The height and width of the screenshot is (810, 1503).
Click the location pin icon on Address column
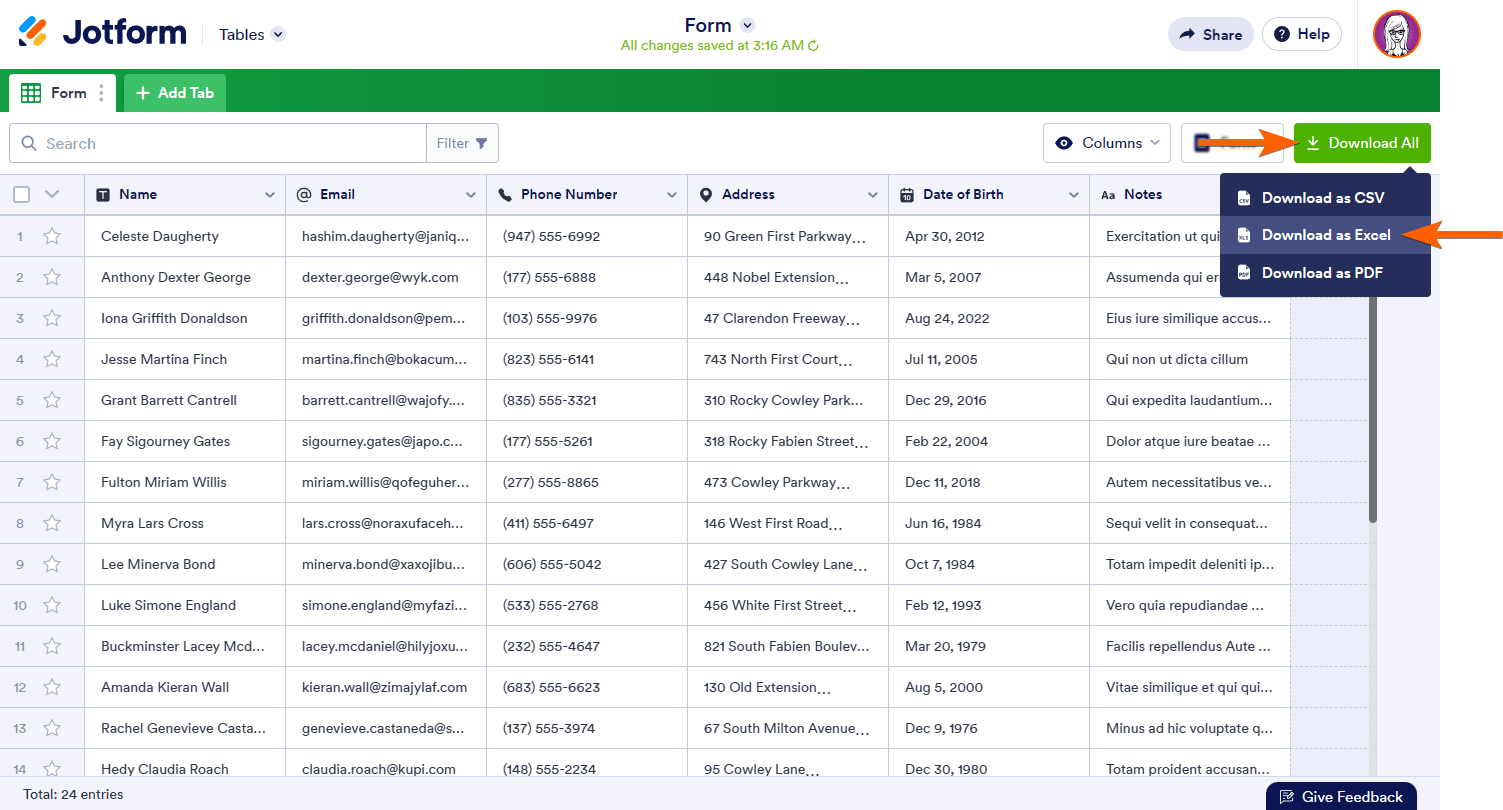(705, 194)
